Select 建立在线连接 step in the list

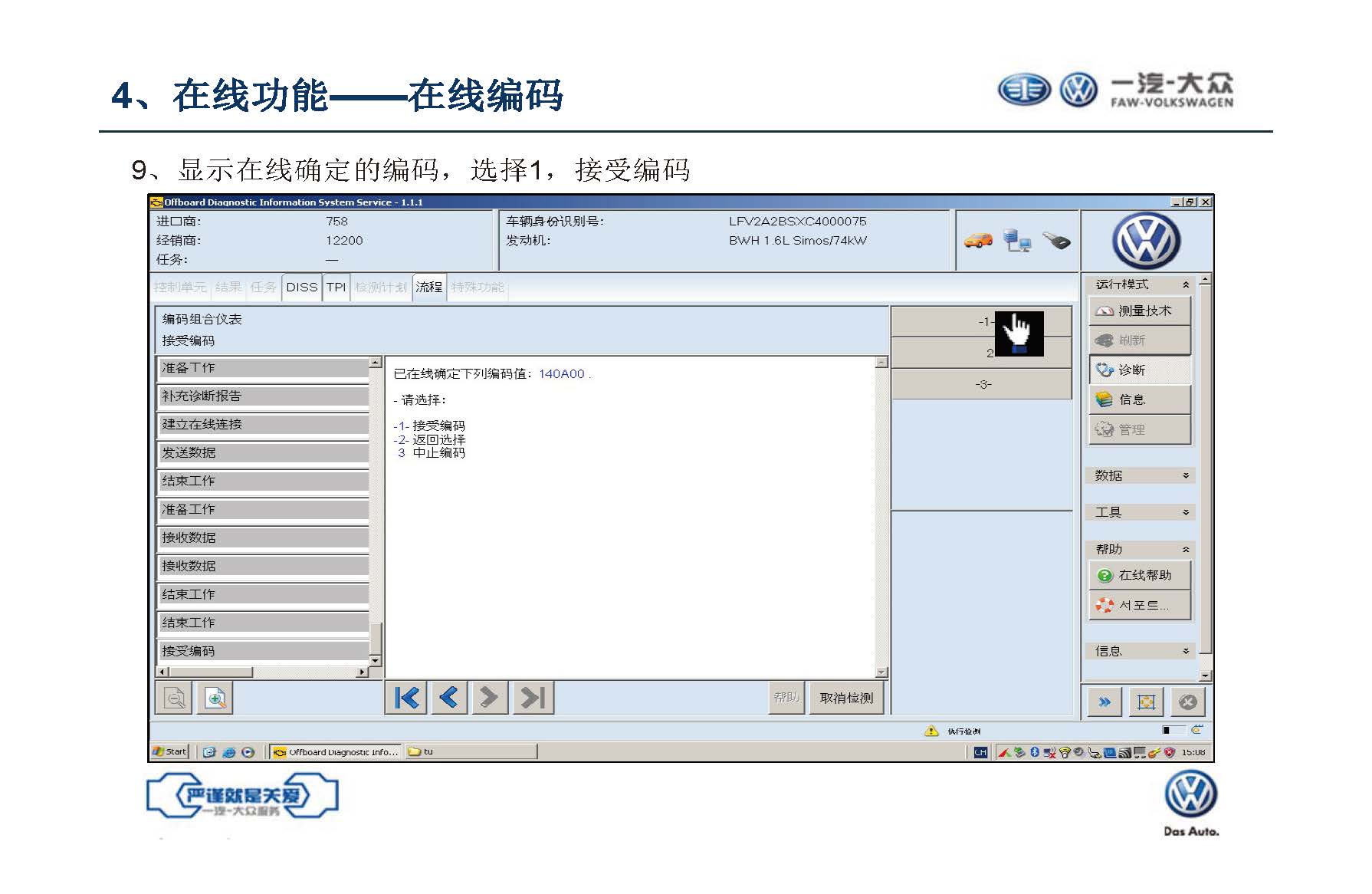click(262, 425)
